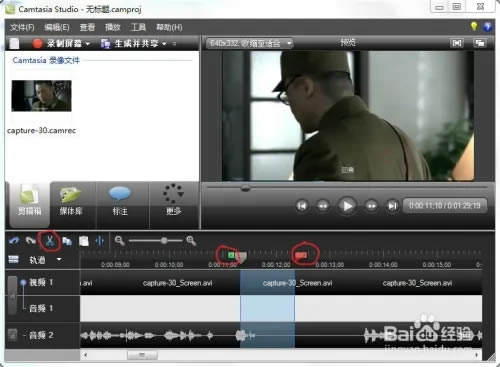Expand the record screen dropdown arrow

click(x=88, y=44)
